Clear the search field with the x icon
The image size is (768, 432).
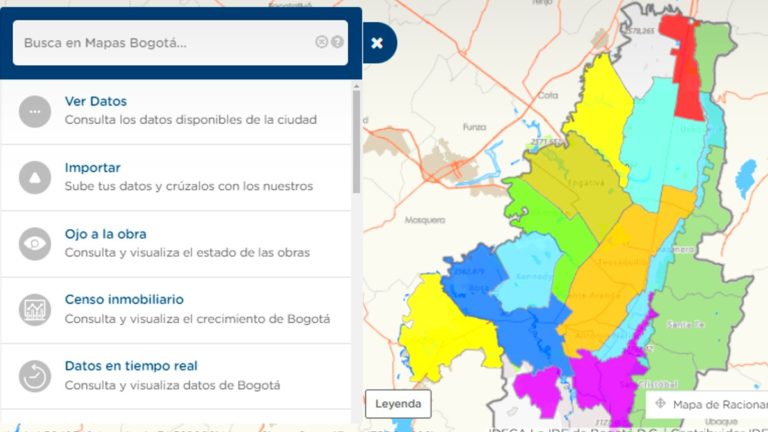tap(321, 42)
